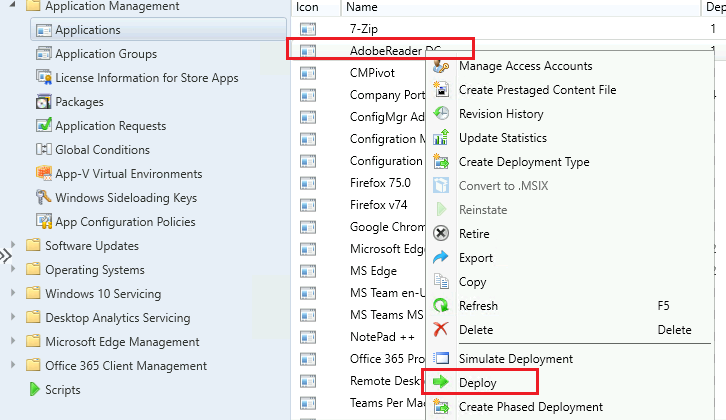Click the Windows Sideloading Keys icon
Viewport: 726px width, 420px height.
[x=44, y=197]
